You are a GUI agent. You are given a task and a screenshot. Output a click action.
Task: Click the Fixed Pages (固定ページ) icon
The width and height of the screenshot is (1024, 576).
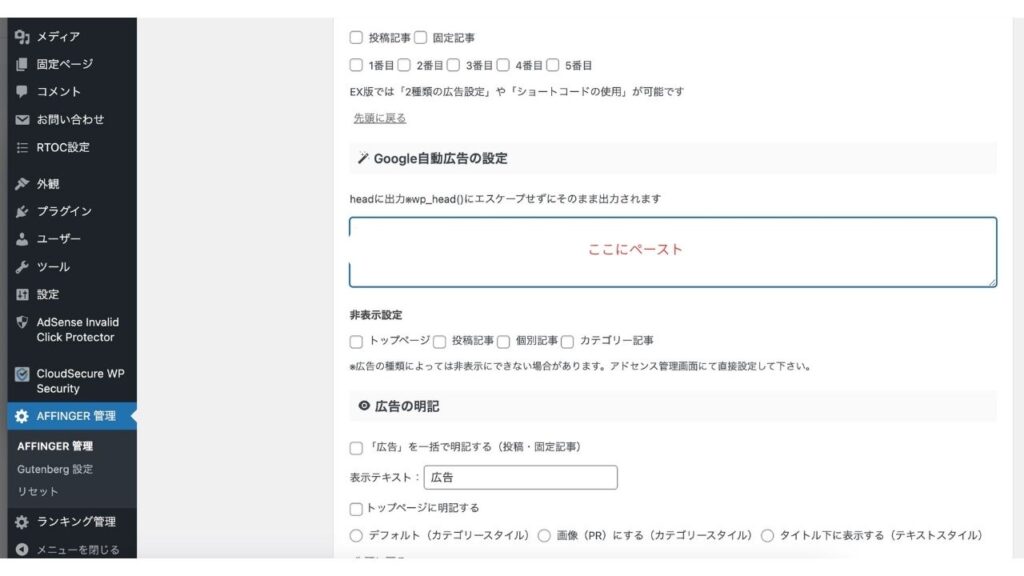click(22, 64)
